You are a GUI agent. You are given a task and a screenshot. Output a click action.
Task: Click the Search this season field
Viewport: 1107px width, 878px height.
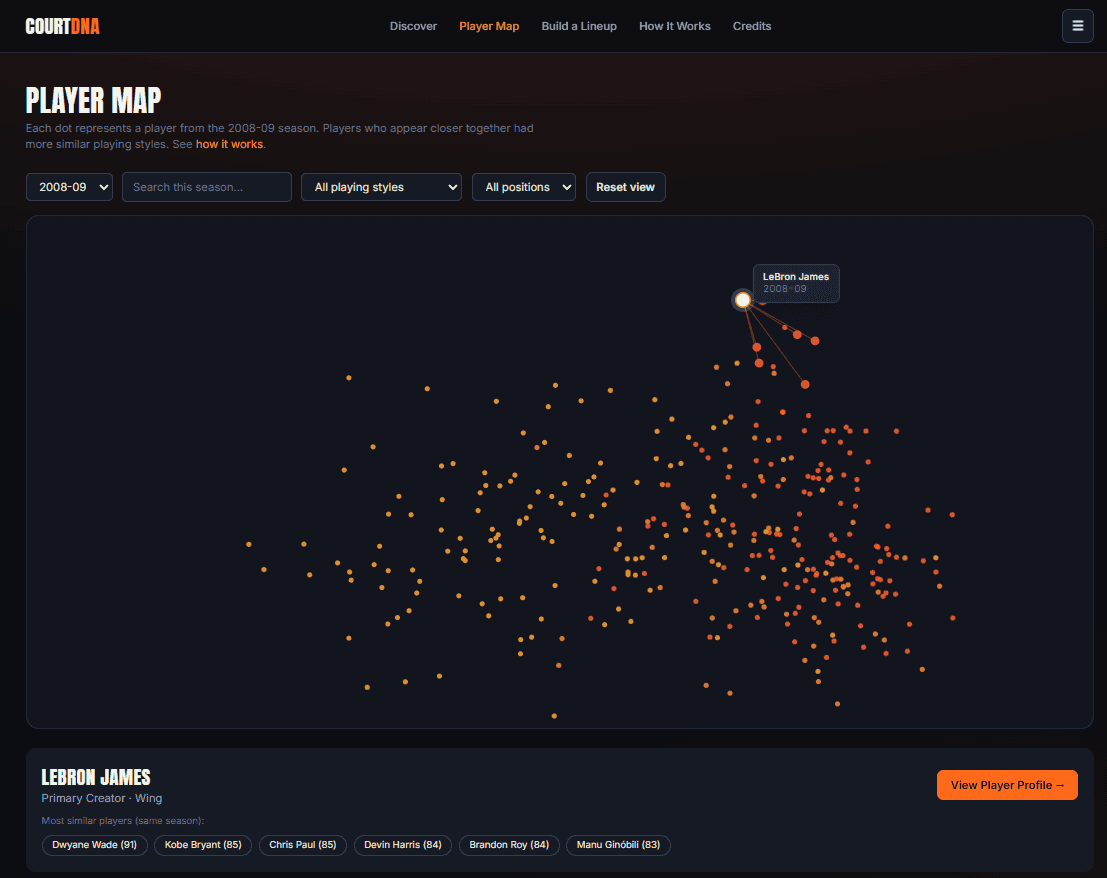click(x=207, y=187)
